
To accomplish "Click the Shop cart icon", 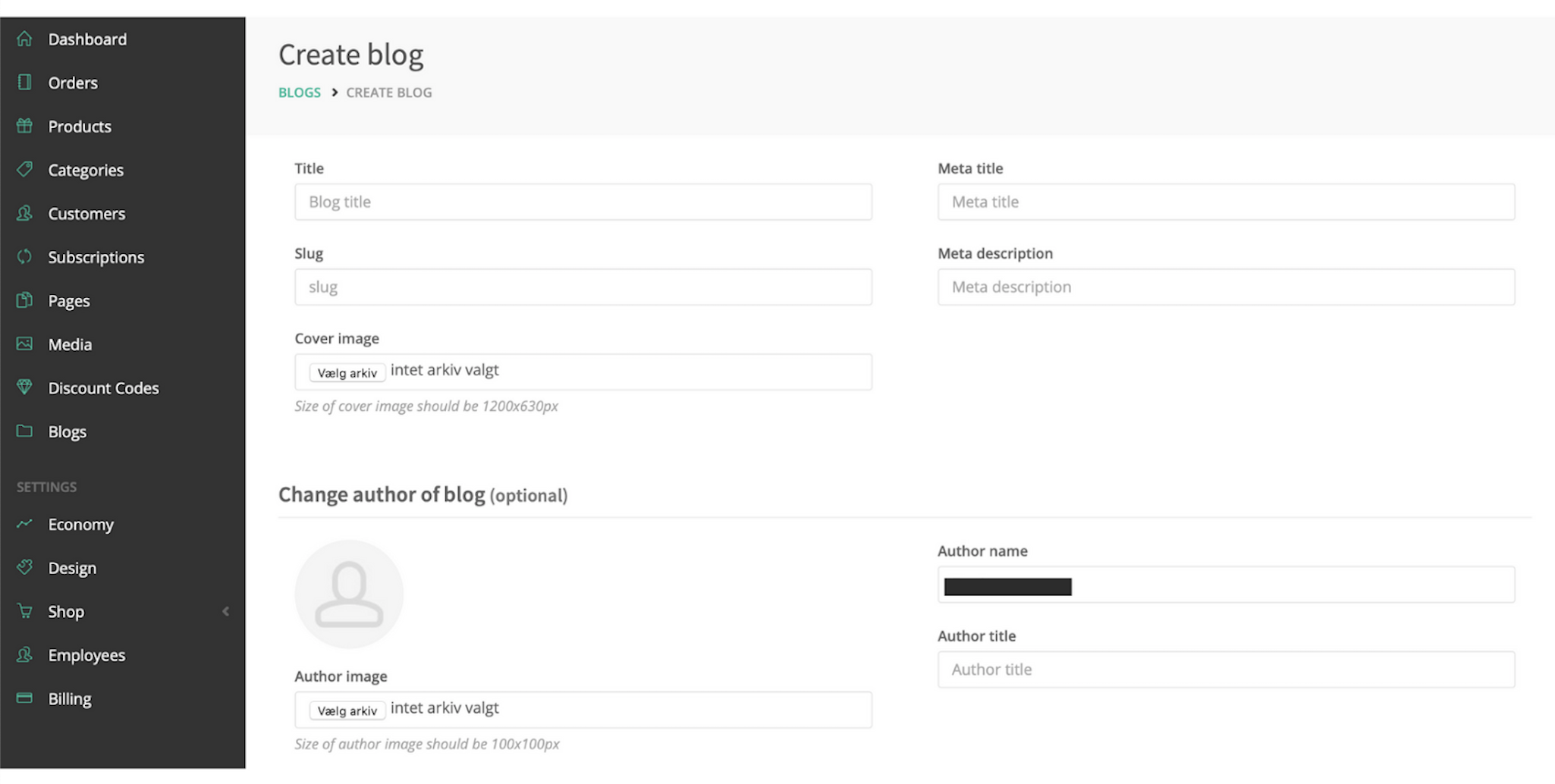I will pyautogui.click(x=24, y=610).
